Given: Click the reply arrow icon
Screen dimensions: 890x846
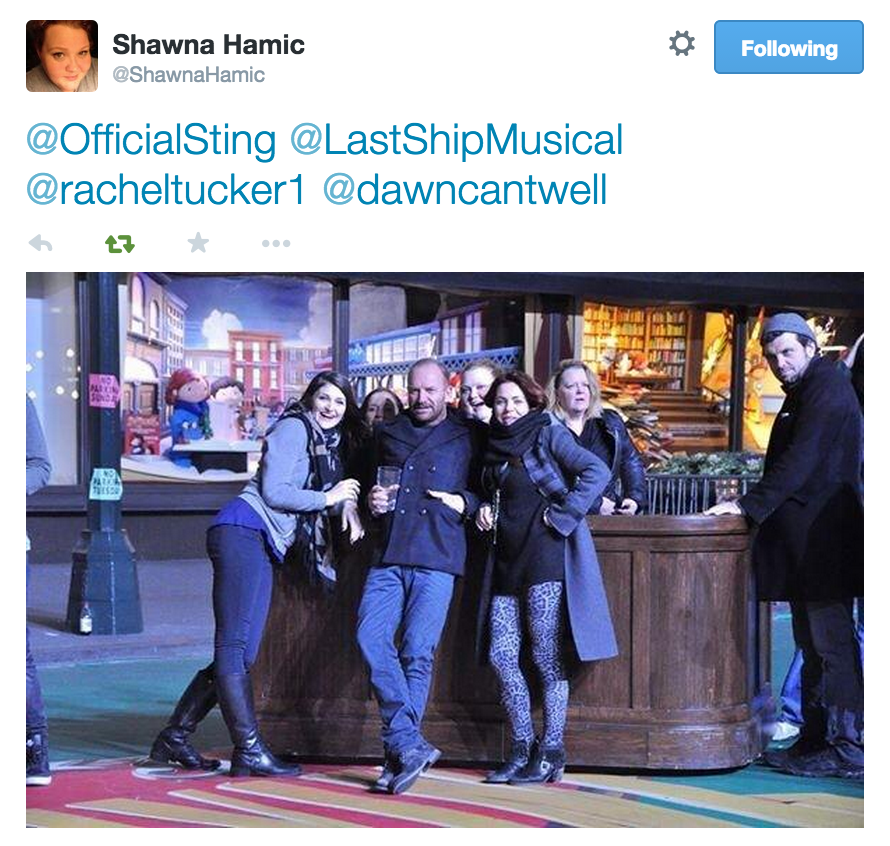Looking at the screenshot, I should pyautogui.click(x=40, y=244).
